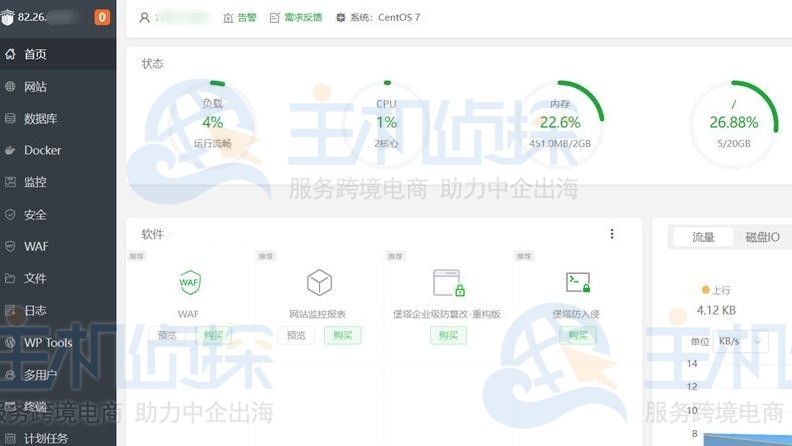Toggle the 上行 upstream legend item
The width and height of the screenshot is (792, 446).
tap(716, 290)
